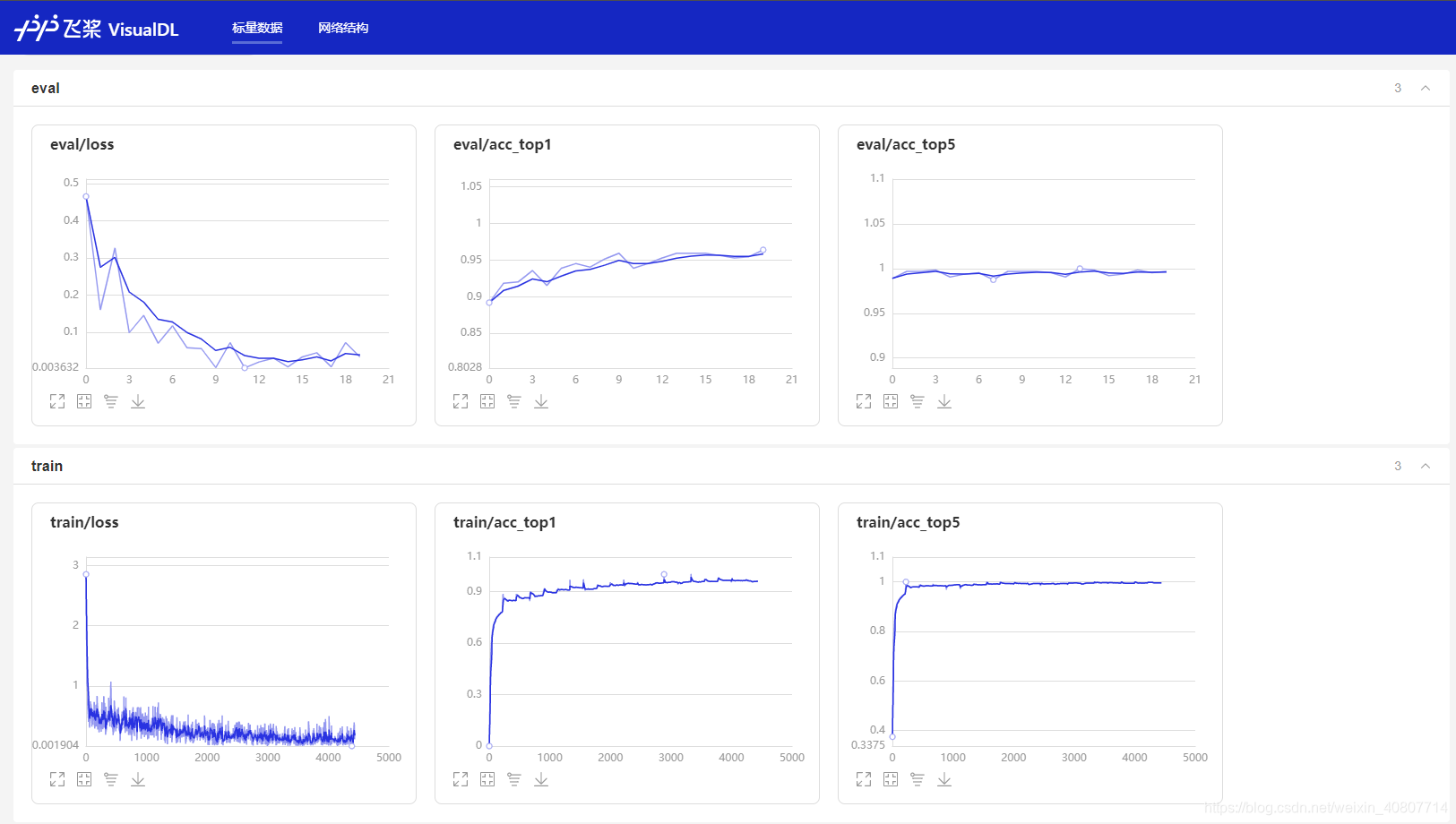1456x824 pixels.
Task: Click the eval section header label
Action: pos(46,88)
